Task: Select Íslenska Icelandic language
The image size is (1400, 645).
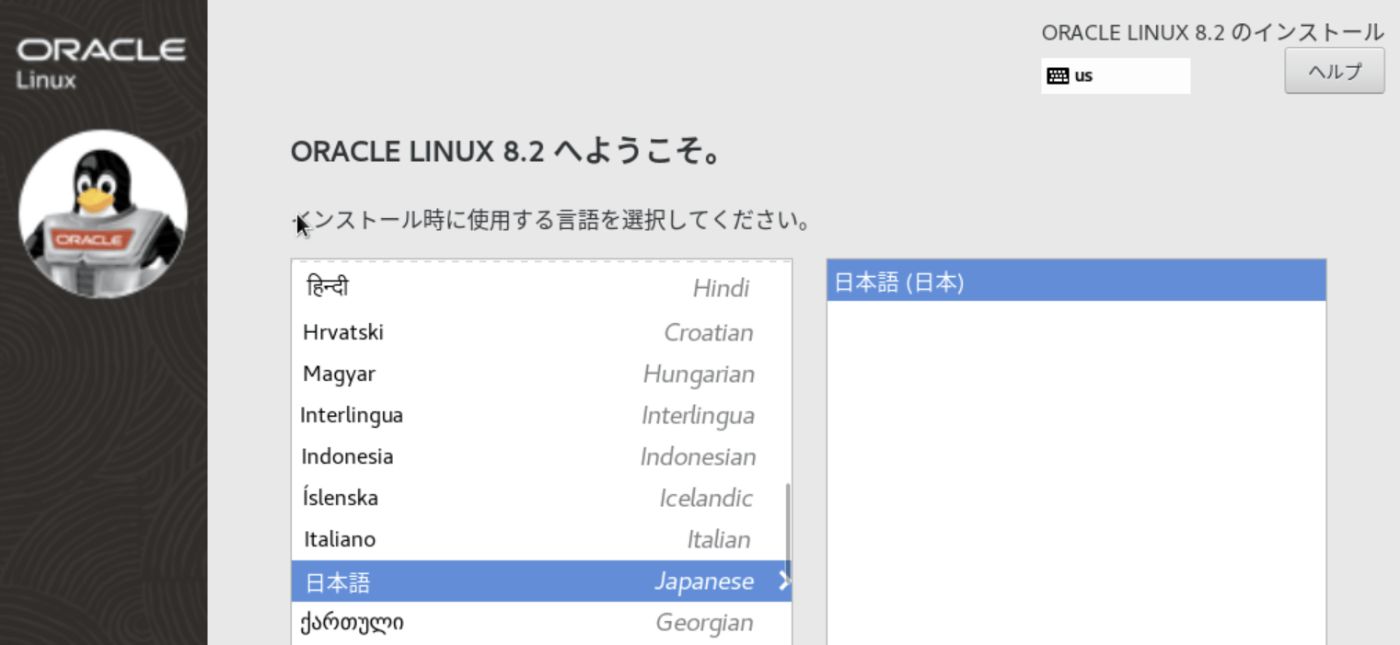Action: click(x=540, y=498)
